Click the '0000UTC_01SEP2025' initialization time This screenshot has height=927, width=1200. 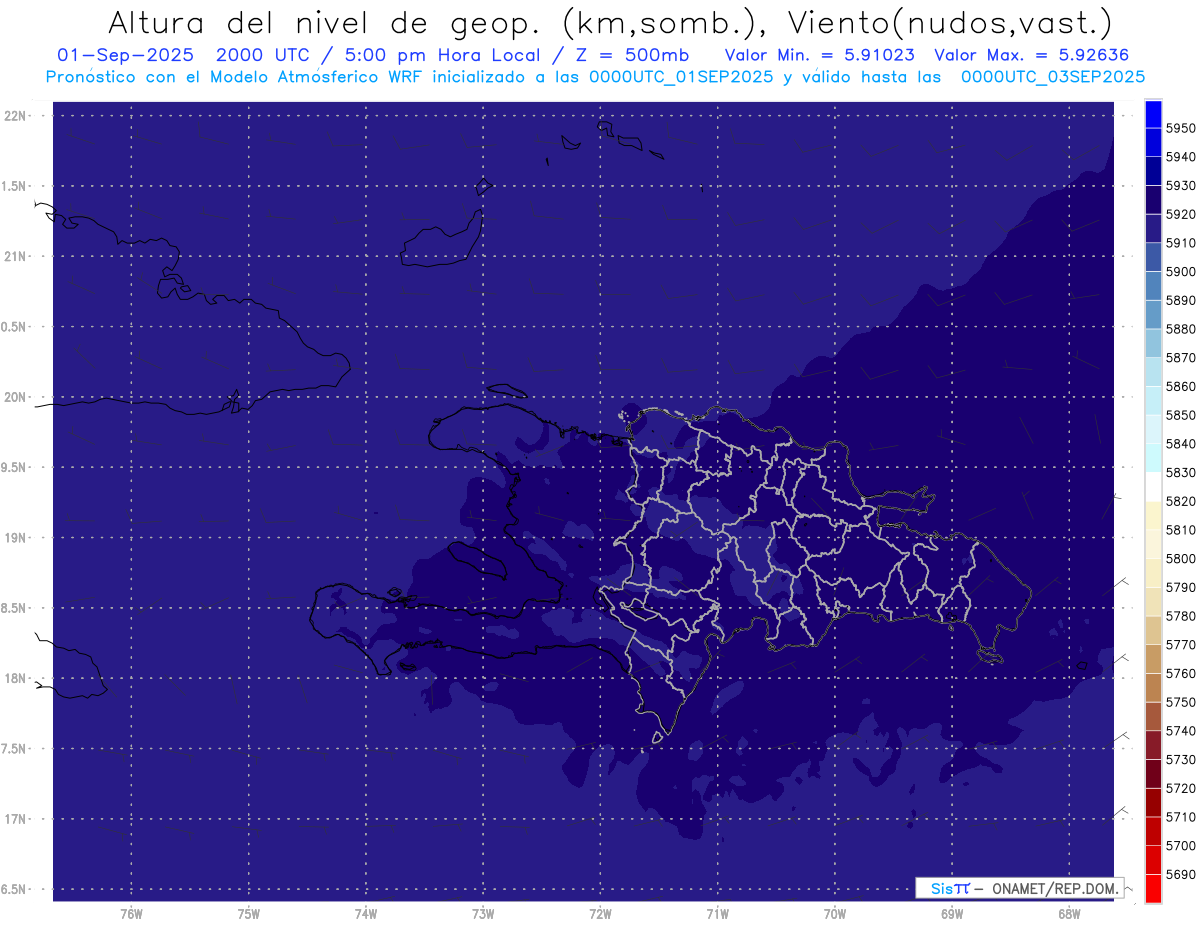pyautogui.click(x=680, y=76)
